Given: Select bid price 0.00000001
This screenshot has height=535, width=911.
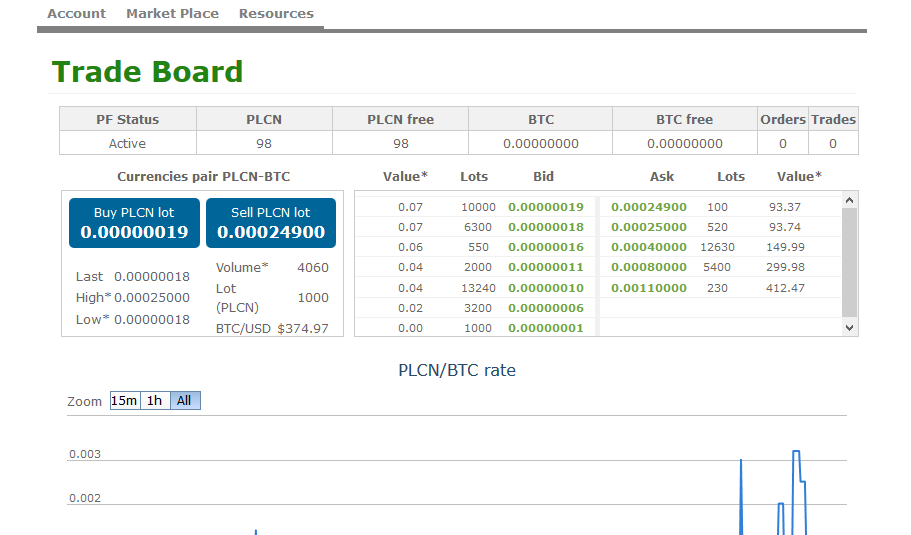Looking at the screenshot, I should pyautogui.click(x=546, y=328).
